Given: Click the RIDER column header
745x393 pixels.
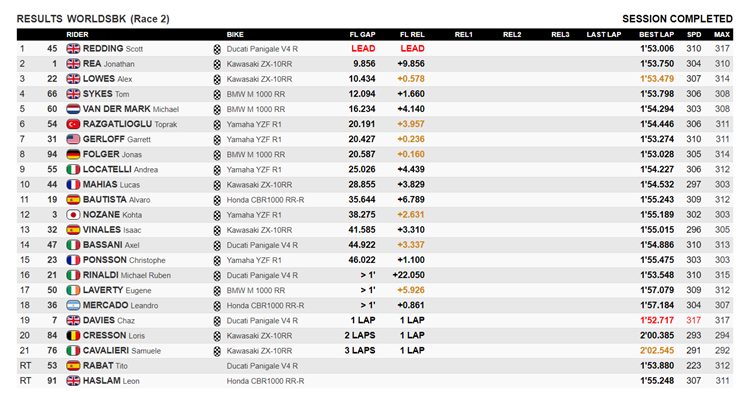Looking at the screenshot, I should click(77, 34).
